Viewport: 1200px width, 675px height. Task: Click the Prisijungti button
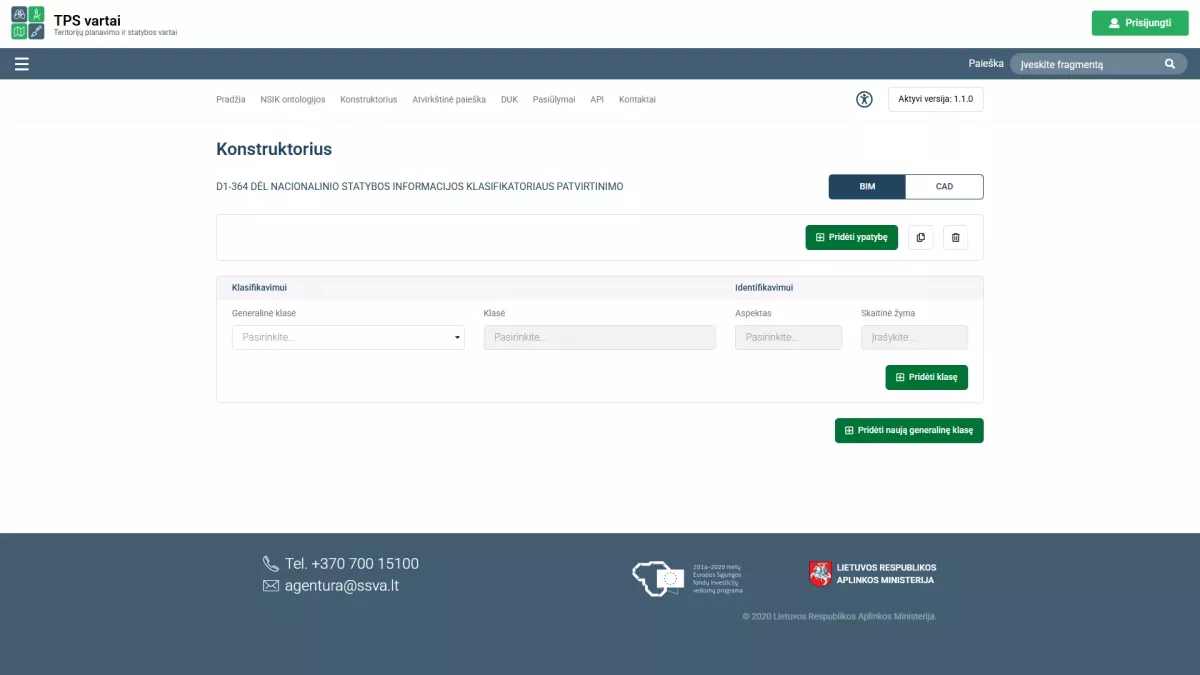(x=1140, y=22)
